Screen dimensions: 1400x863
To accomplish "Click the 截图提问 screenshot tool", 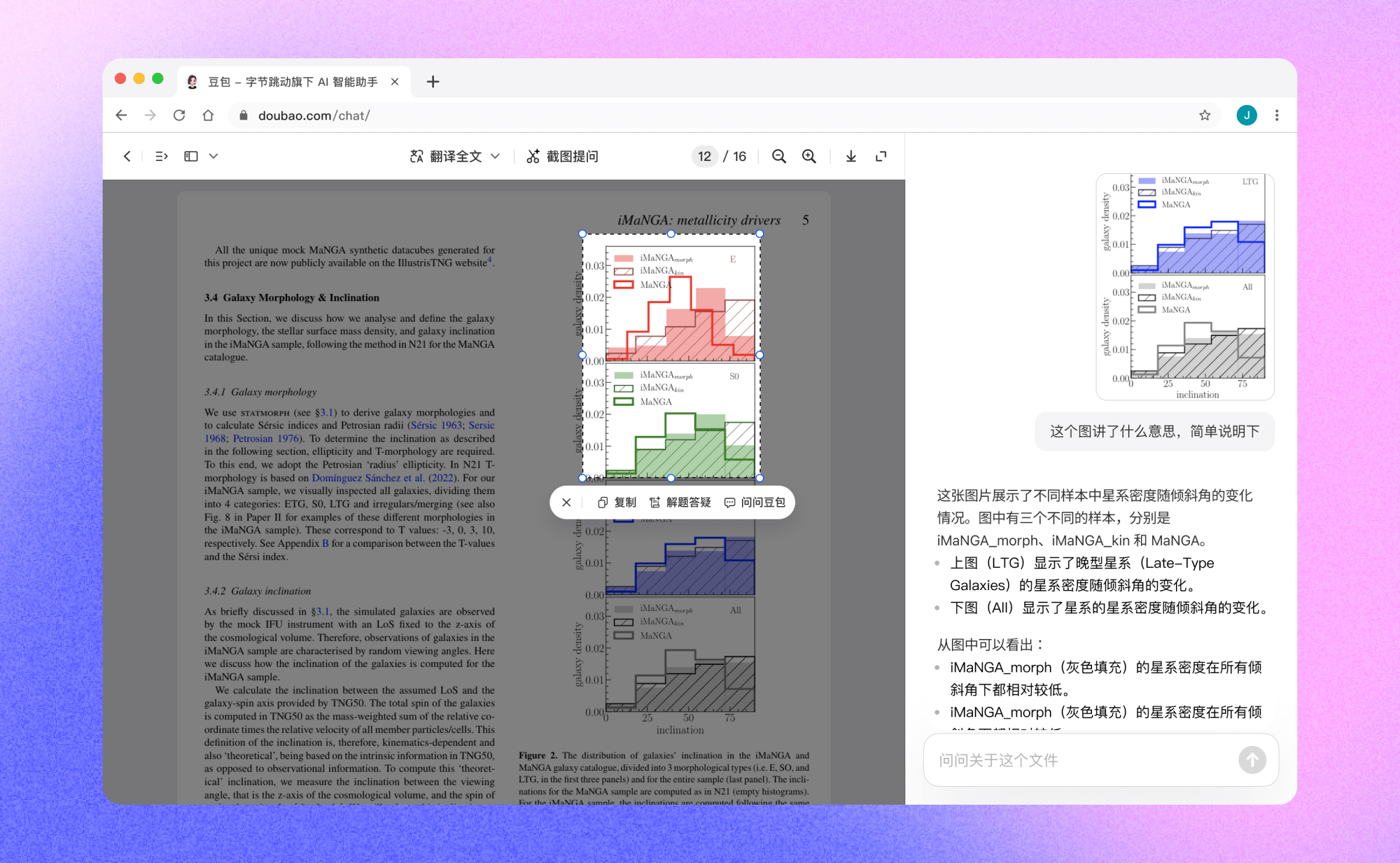I will [x=562, y=156].
